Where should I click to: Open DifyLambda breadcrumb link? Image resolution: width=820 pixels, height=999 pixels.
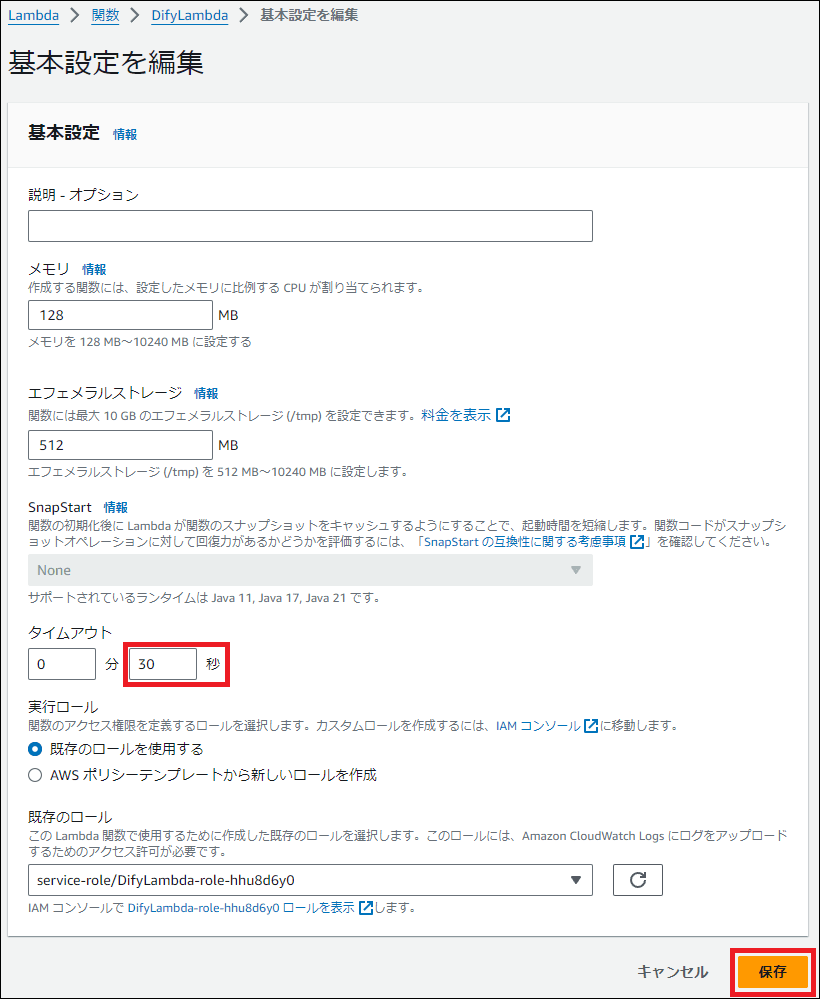coord(189,15)
